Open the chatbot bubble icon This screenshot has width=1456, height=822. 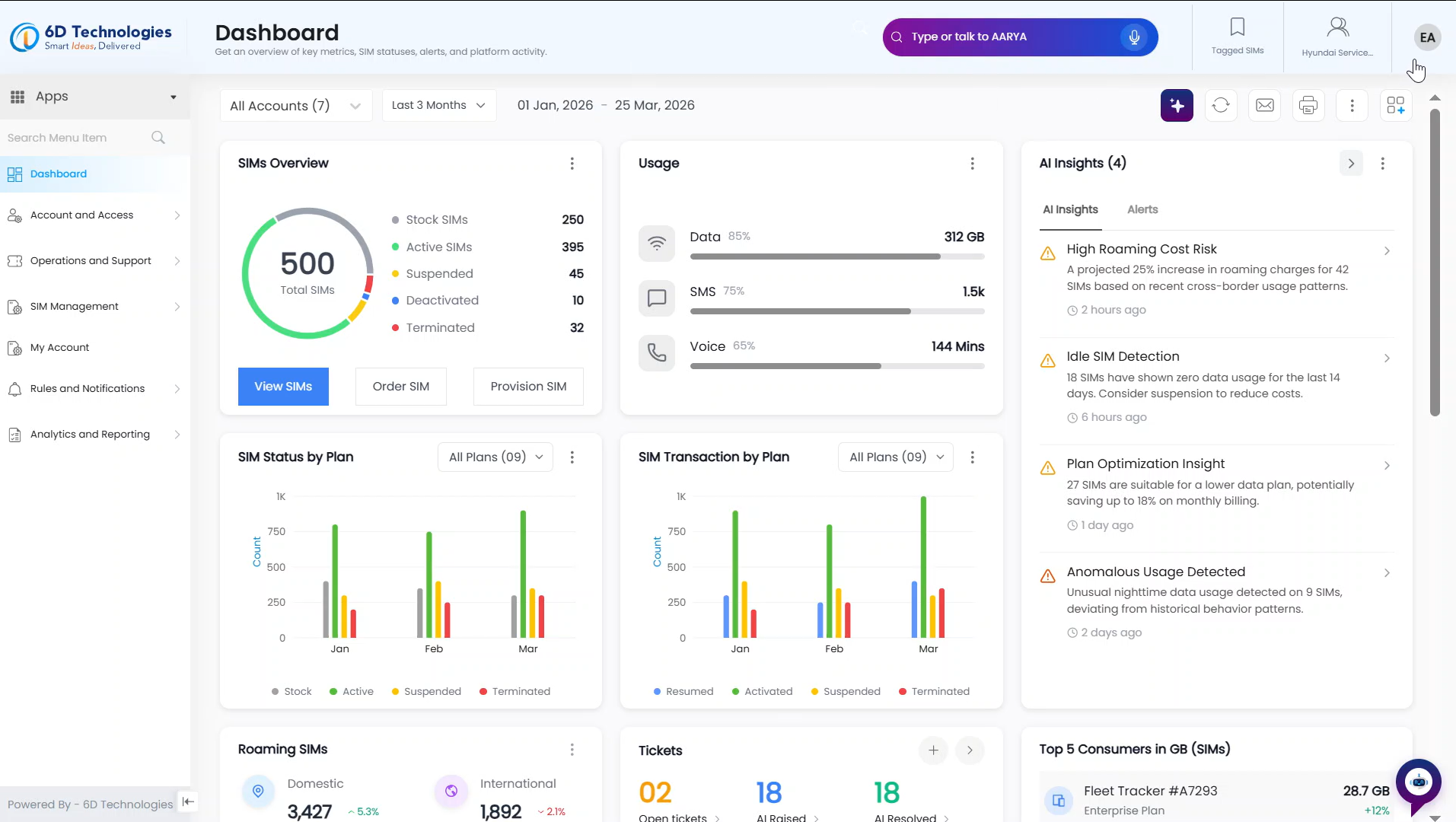pyautogui.click(x=1418, y=782)
